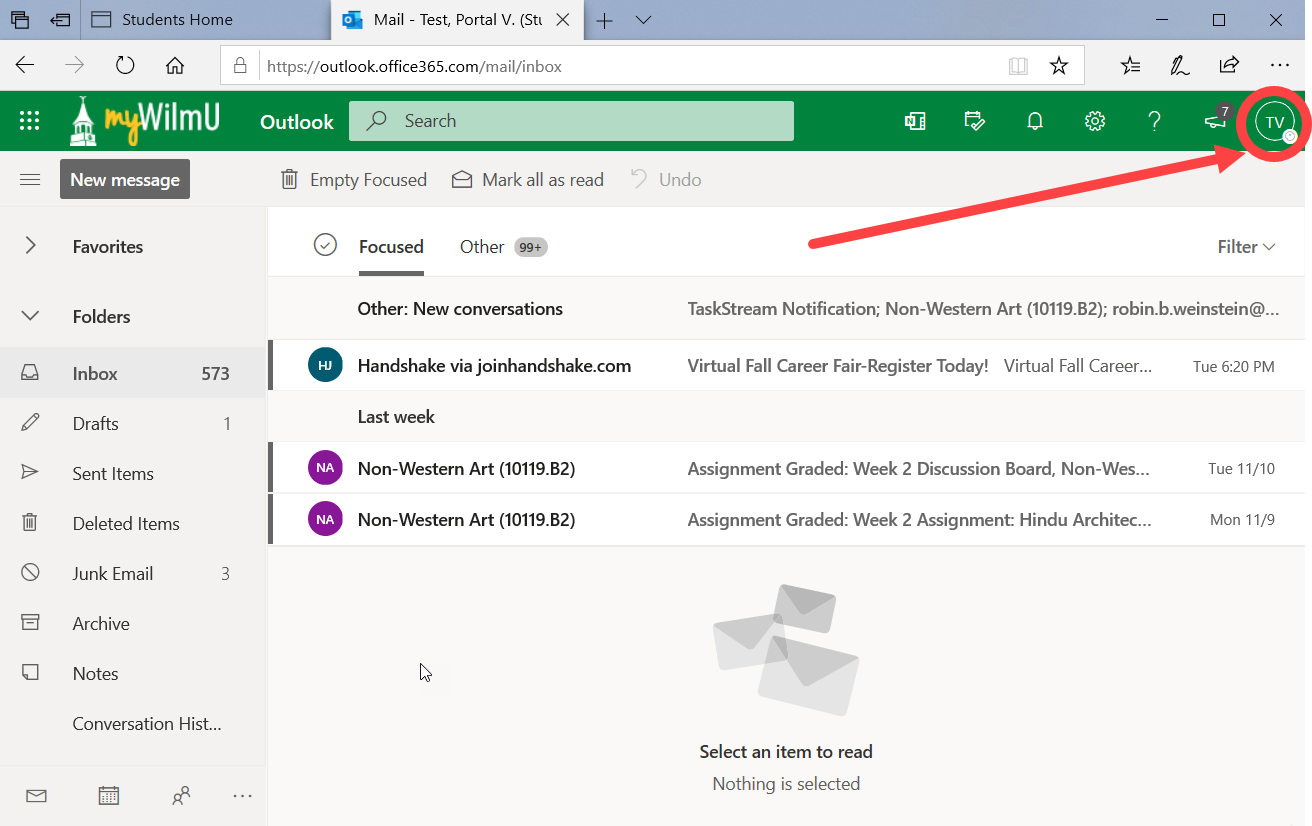Click the NA avatar on Tue 11/10 email

[x=325, y=468]
